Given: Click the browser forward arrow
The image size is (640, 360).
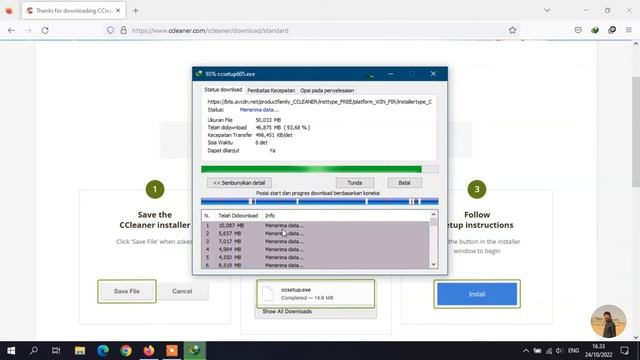Looking at the screenshot, I should (x=28, y=30).
